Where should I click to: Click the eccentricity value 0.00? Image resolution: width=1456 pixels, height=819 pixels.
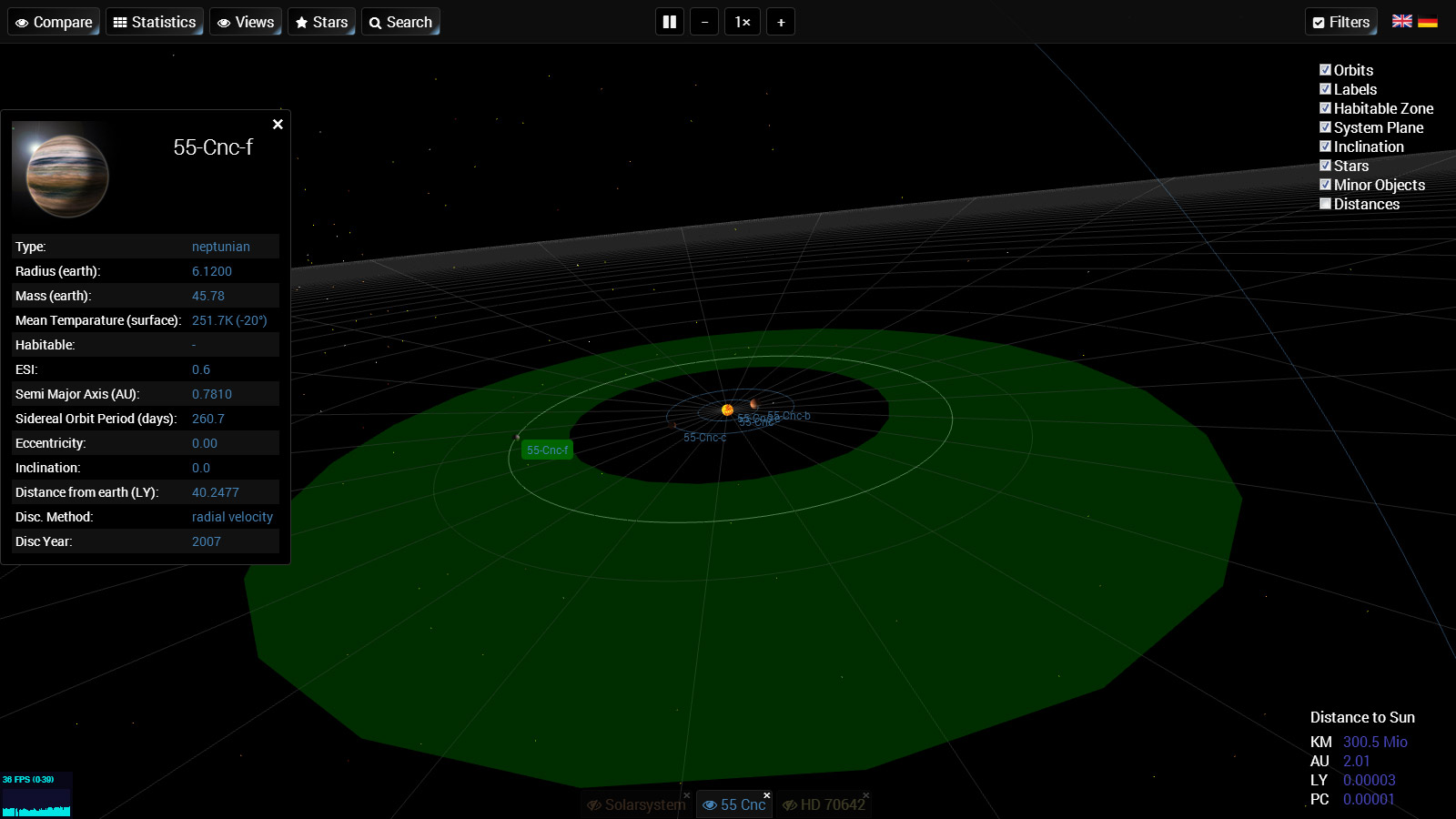click(x=205, y=443)
